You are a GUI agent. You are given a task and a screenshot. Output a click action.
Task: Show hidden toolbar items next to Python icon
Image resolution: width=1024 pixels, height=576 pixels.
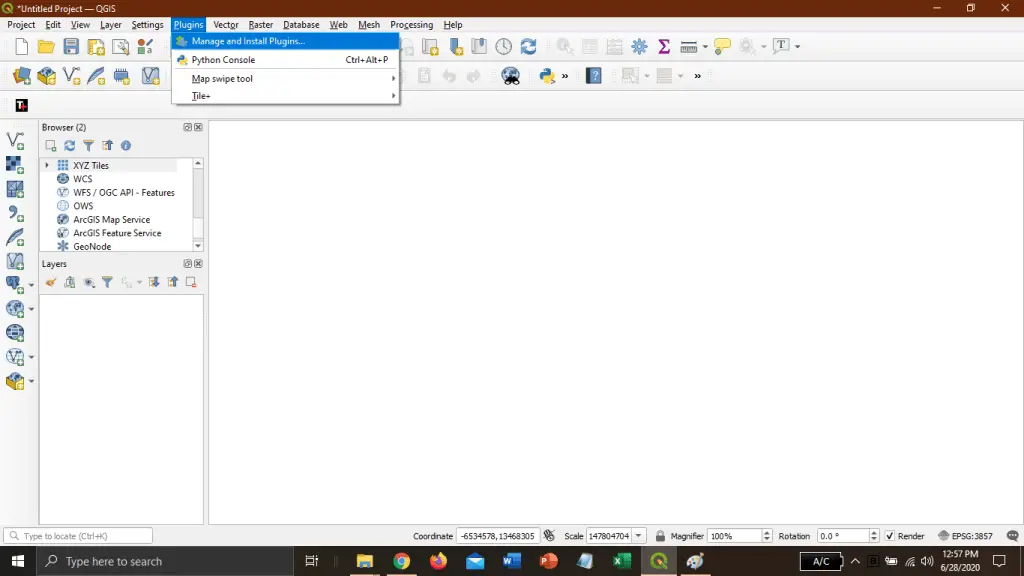click(565, 76)
